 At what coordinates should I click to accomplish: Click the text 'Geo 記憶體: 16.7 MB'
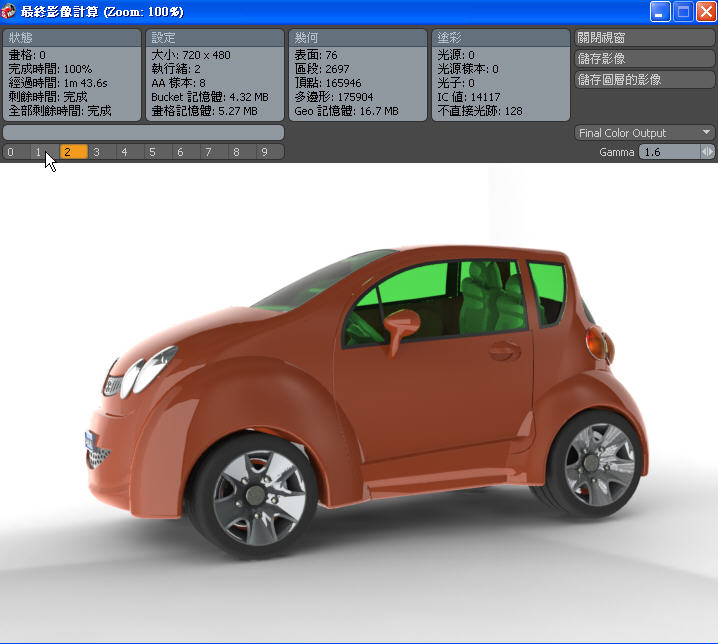(x=346, y=111)
